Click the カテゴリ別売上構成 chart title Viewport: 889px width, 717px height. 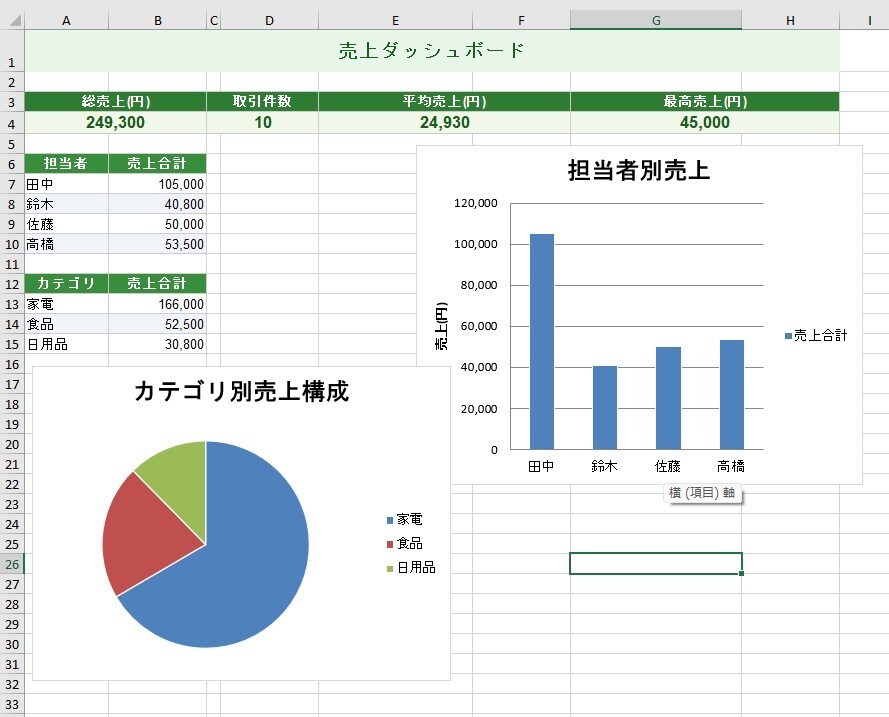pyautogui.click(x=242, y=391)
